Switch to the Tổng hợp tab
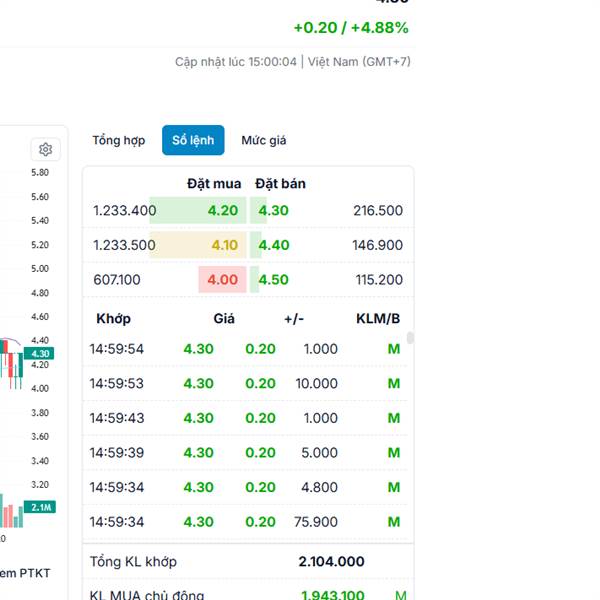This screenshot has height=600, width=600. coord(119,140)
